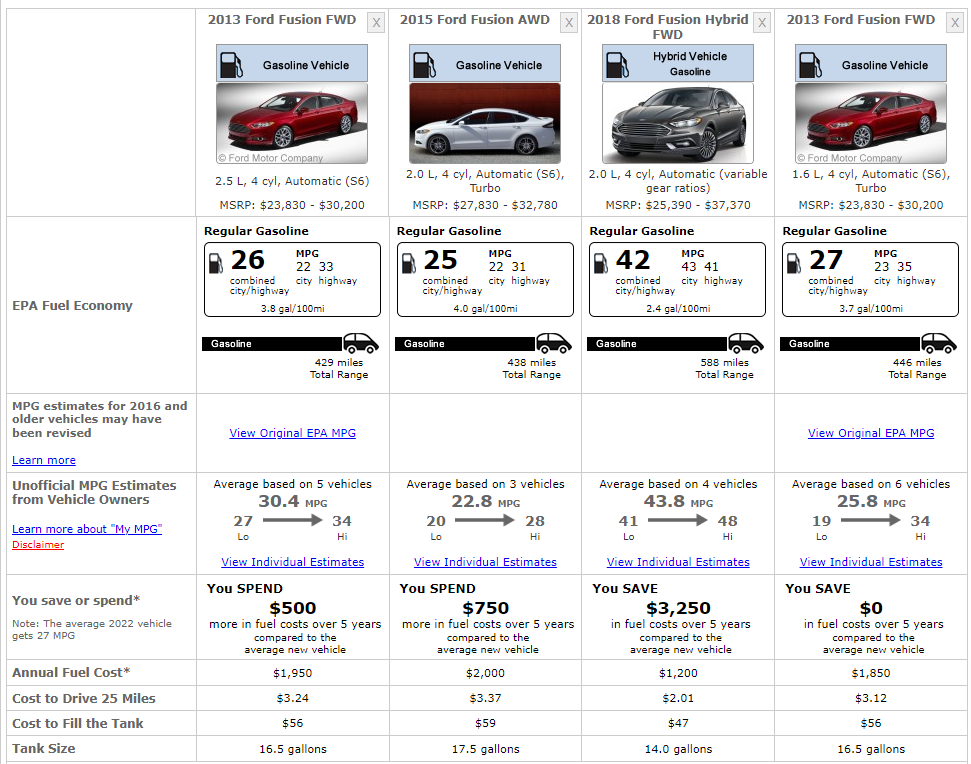Open the red 2013 Fusion 1.6 L Turbo photo
The image size is (971, 764).
coord(871,123)
